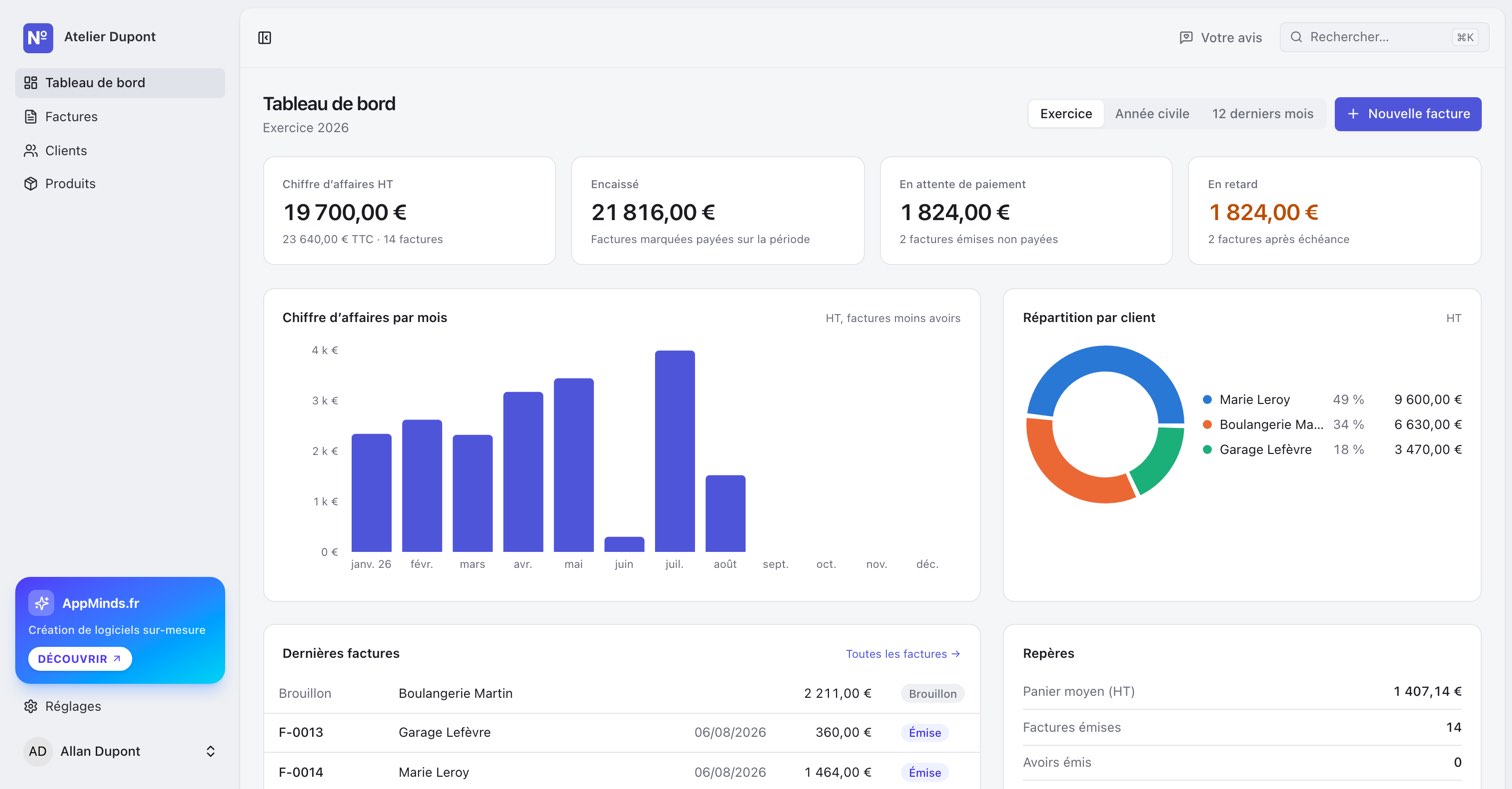Open invoice F-0013
This screenshot has height=789, width=1512.
tap(622, 733)
